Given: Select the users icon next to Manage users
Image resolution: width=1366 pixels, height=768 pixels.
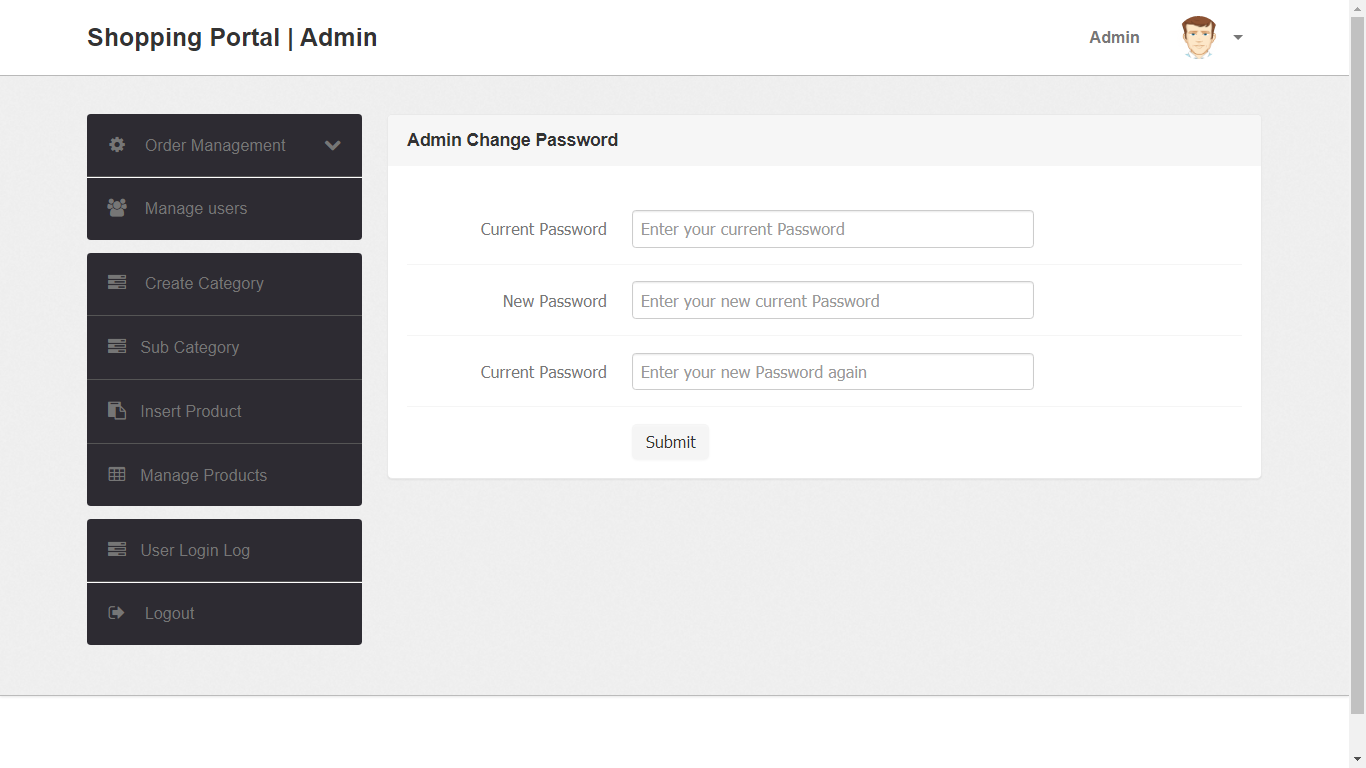Looking at the screenshot, I should [117, 208].
